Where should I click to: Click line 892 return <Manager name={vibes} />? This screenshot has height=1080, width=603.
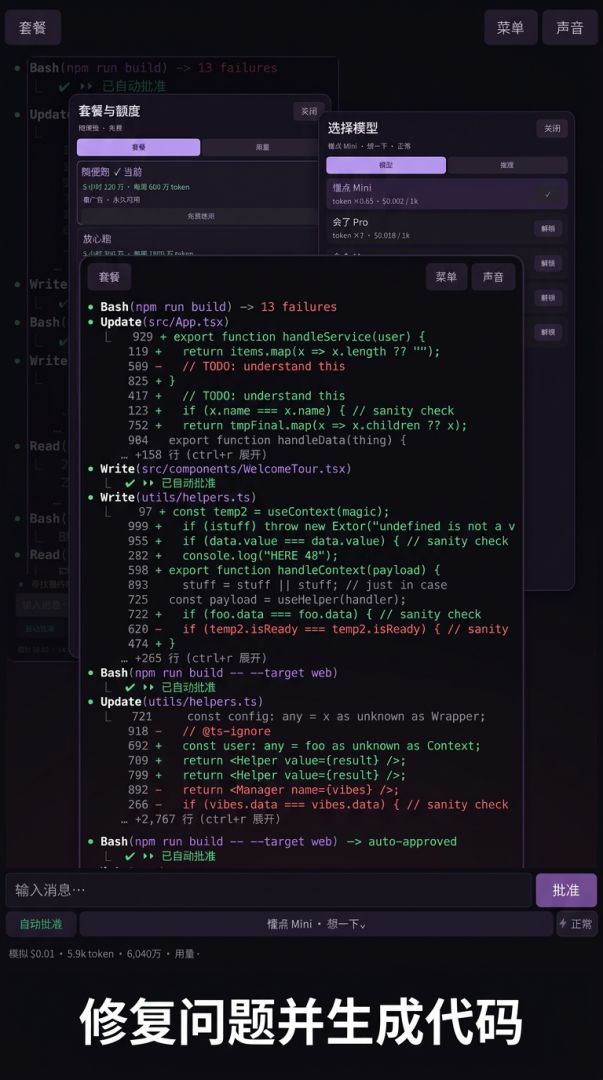(263, 790)
